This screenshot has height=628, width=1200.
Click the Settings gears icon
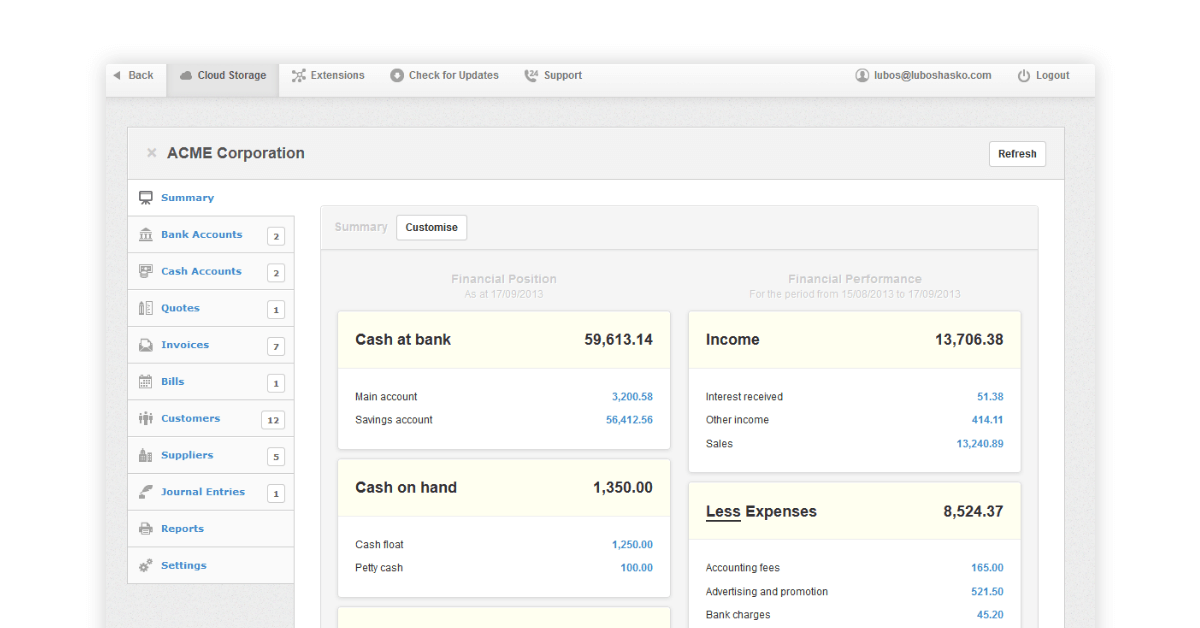pos(146,565)
